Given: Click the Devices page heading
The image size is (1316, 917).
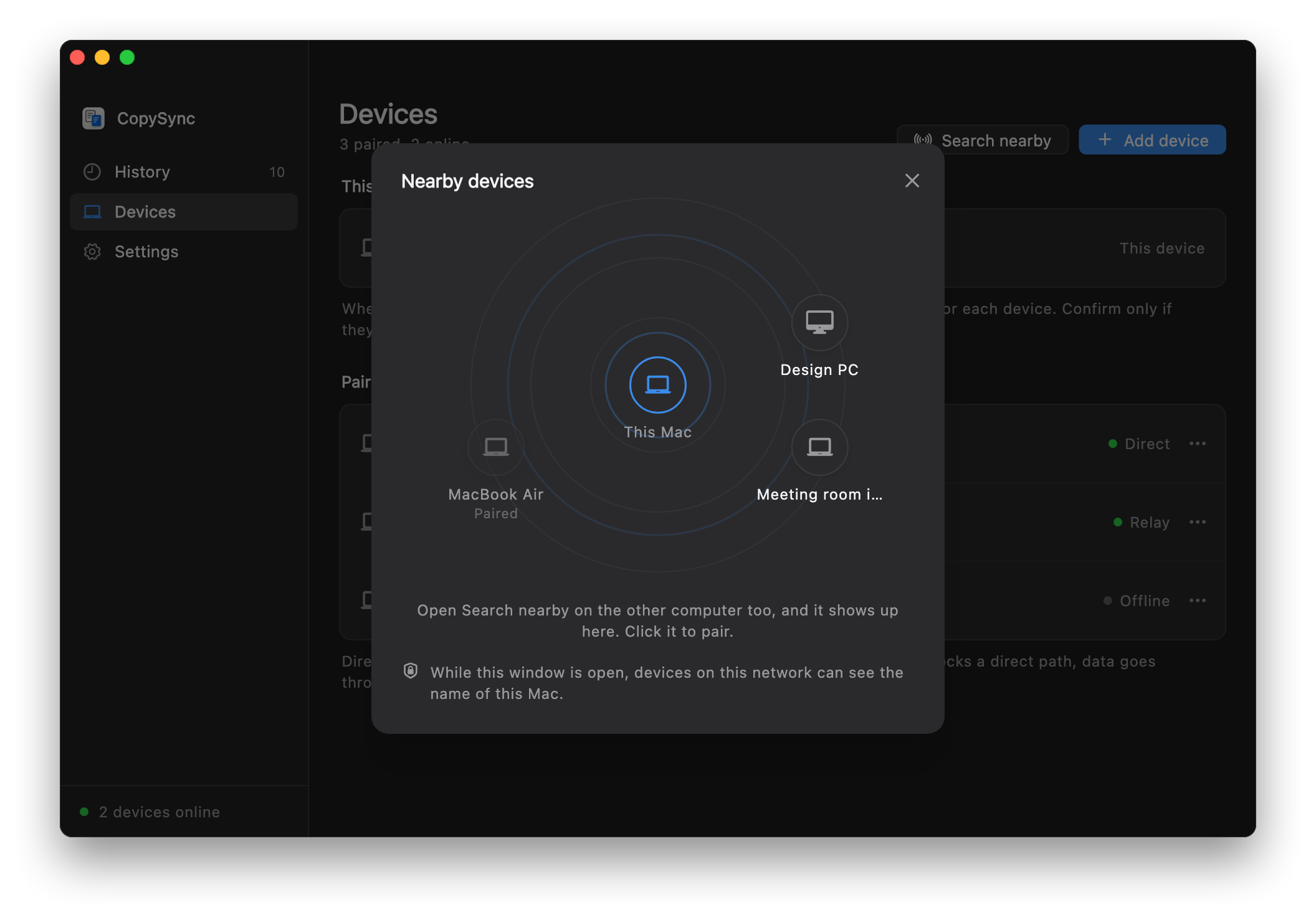Looking at the screenshot, I should (388, 114).
